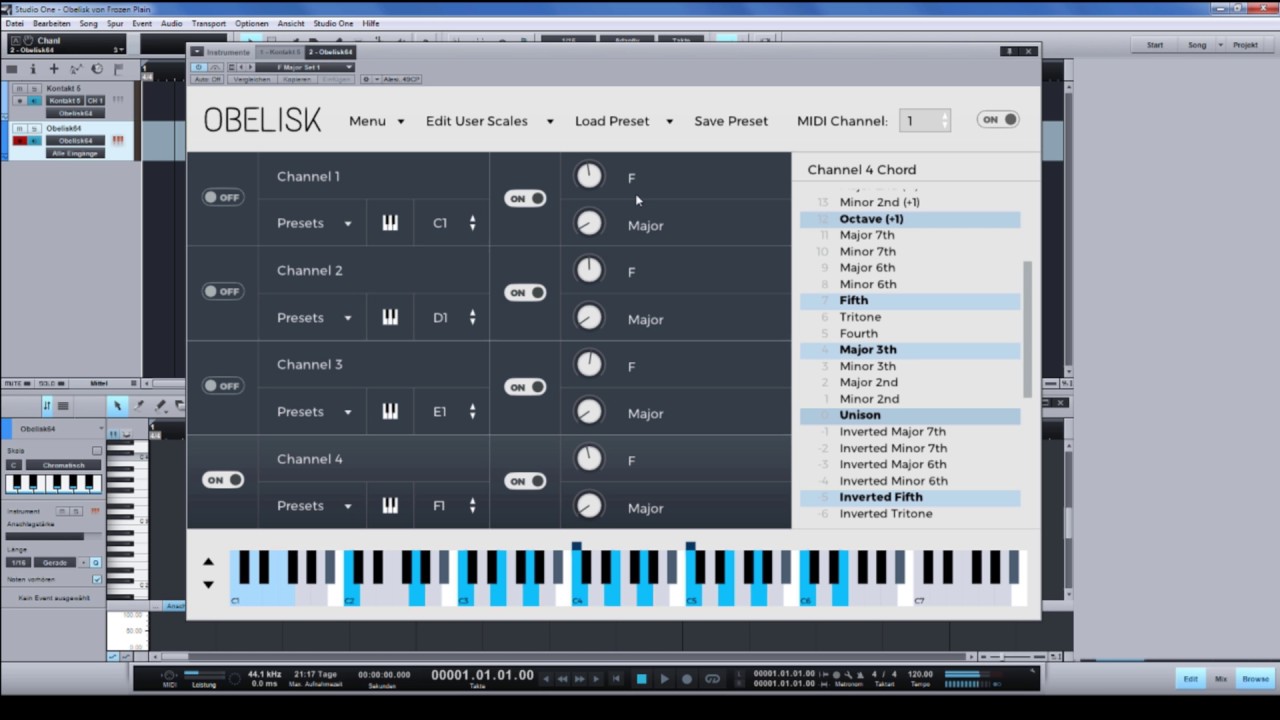
Task: Switch to the 2 - Obelisk64 instrument tab
Action: click(330, 52)
